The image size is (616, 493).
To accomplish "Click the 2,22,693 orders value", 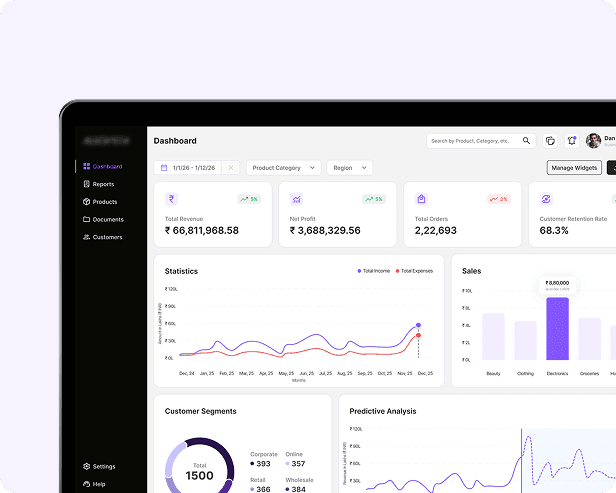I will 436,231.
